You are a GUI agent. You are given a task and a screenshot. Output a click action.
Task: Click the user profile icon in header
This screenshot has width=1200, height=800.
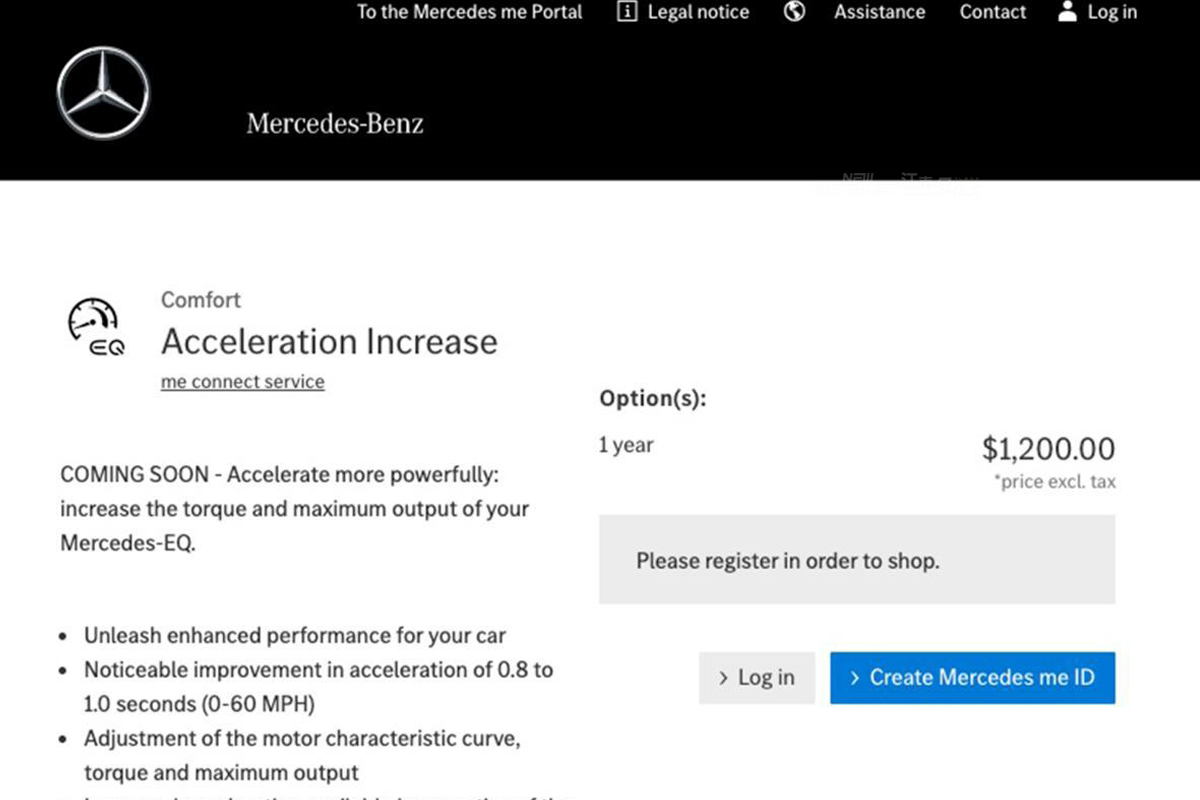(1067, 12)
